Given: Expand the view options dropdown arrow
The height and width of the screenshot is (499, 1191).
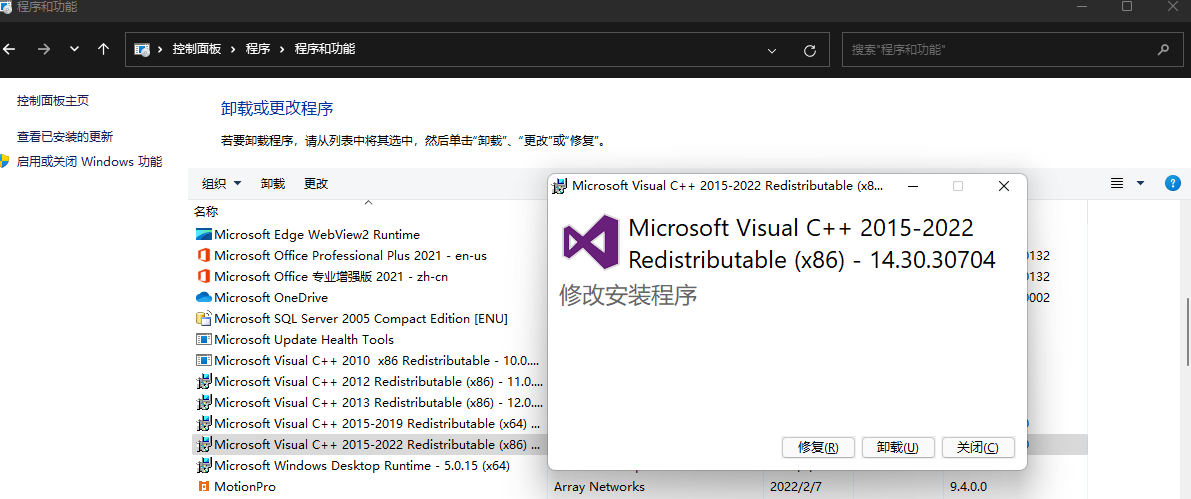Looking at the screenshot, I should (1140, 183).
